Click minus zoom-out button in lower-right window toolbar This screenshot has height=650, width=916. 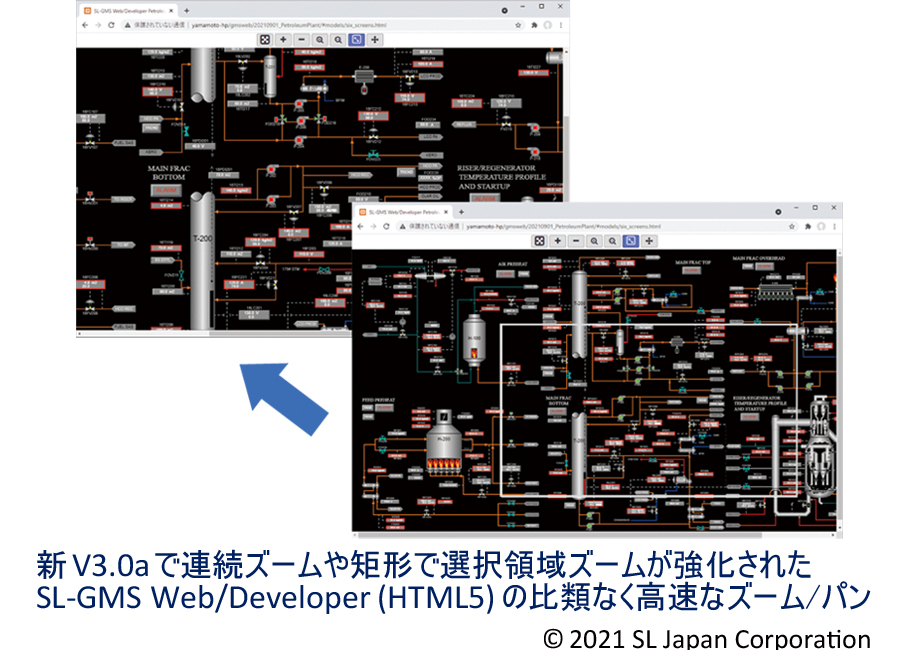tap(576, 241)
